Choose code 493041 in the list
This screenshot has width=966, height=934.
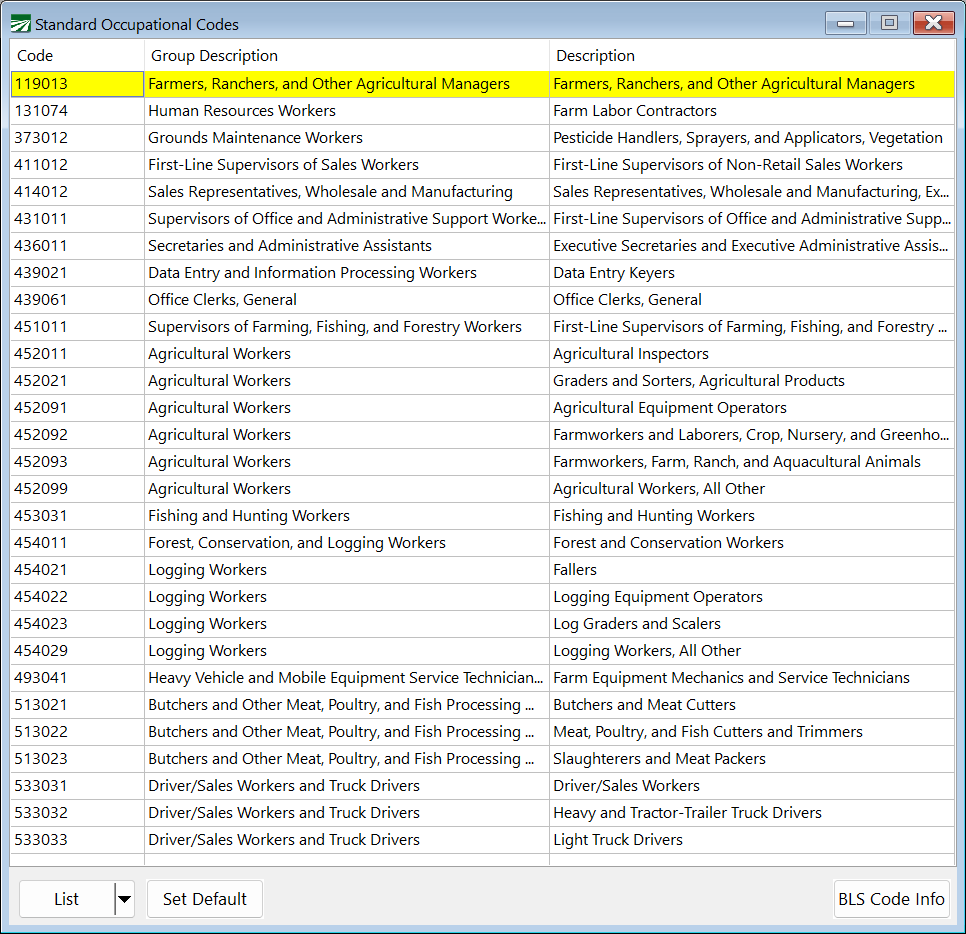point(42,678)
